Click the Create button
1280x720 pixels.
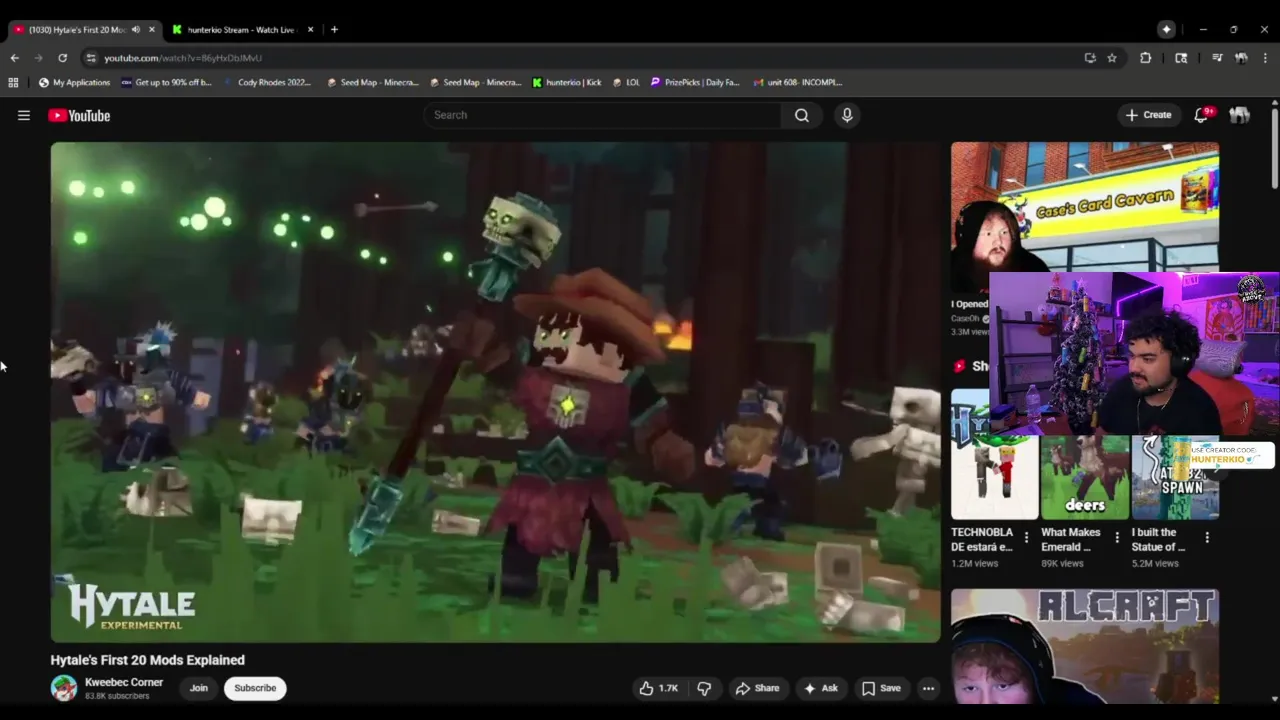click(1148, 115)
